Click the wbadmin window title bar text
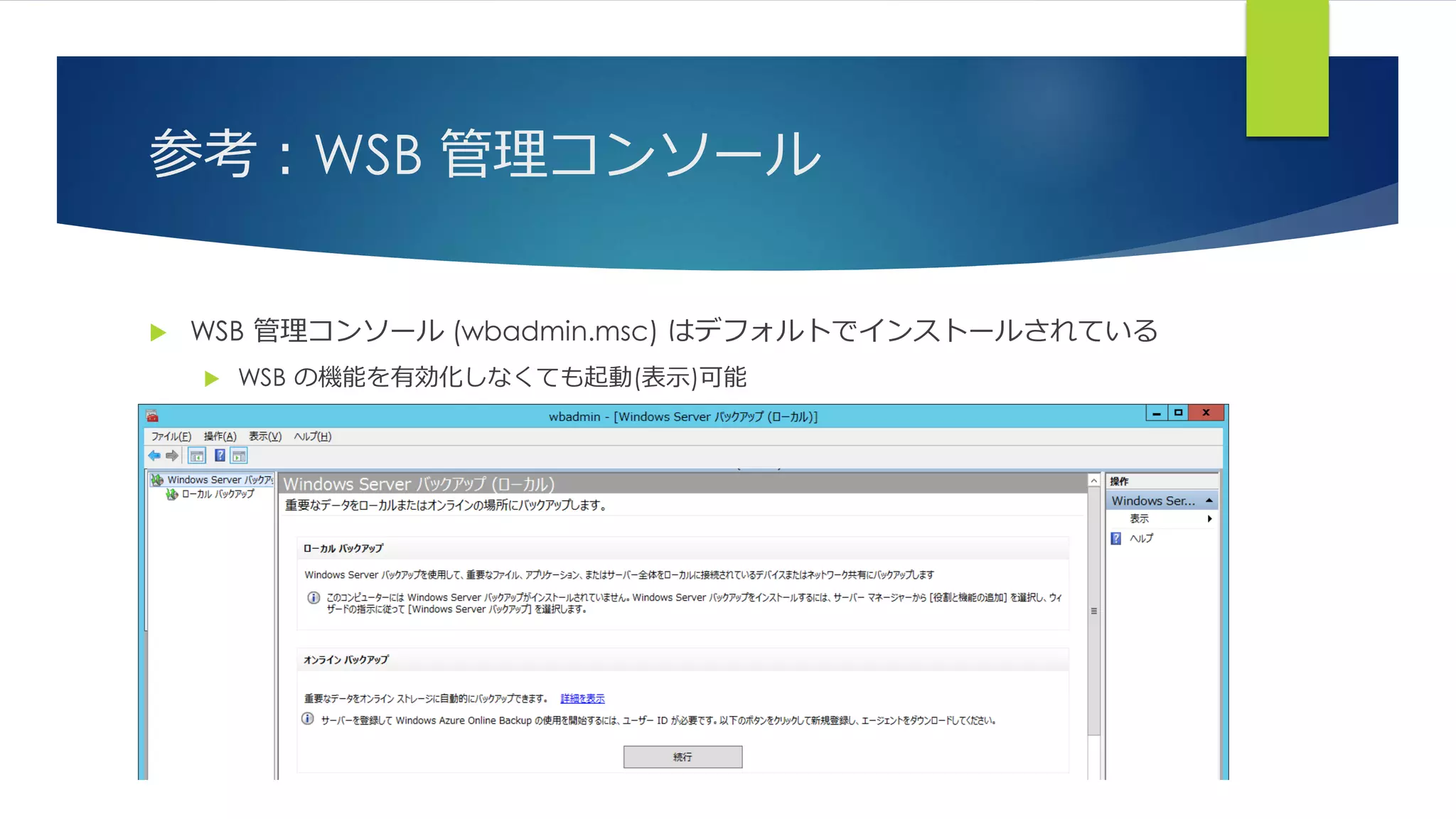Image resolution: width=1456 pixels, height=819 pixels. coord(683,417)
